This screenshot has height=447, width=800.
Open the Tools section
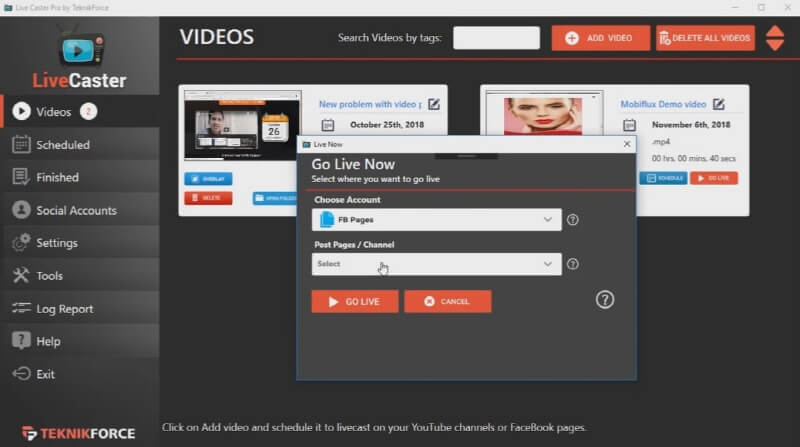point(81,276)
